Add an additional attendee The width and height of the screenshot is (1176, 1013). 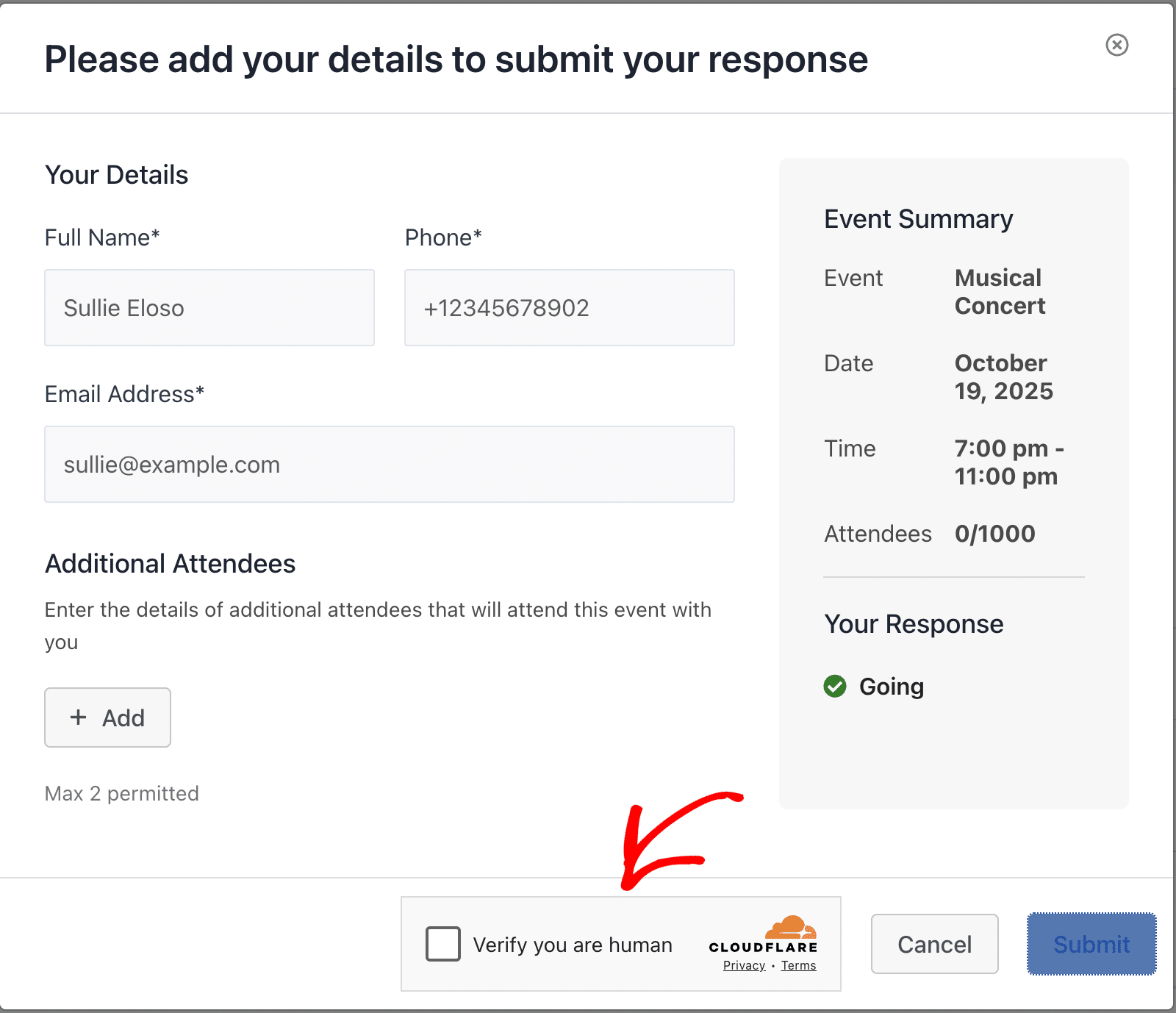click(107, 717)
